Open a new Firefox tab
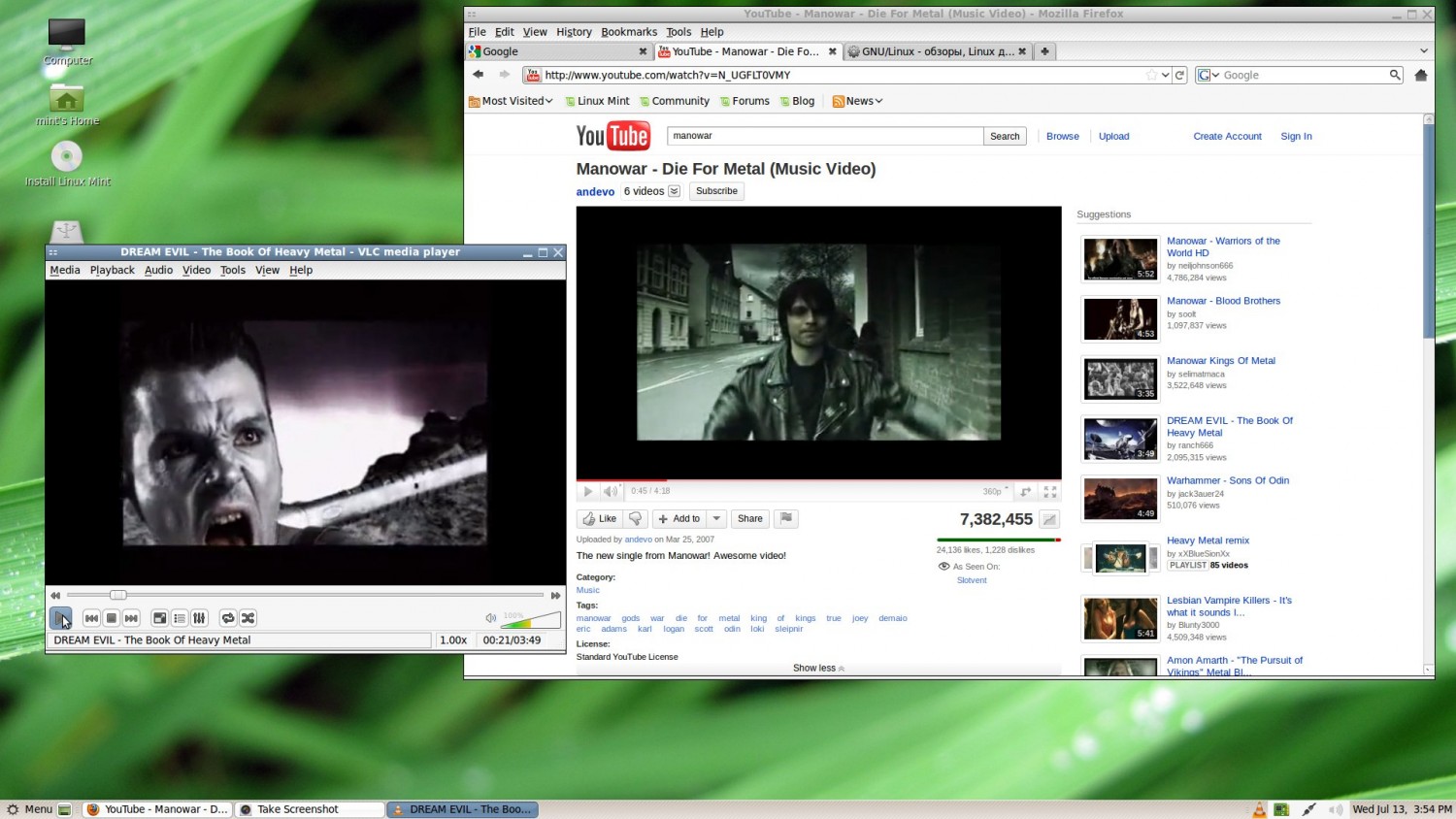 click(x=1044, y=51)
